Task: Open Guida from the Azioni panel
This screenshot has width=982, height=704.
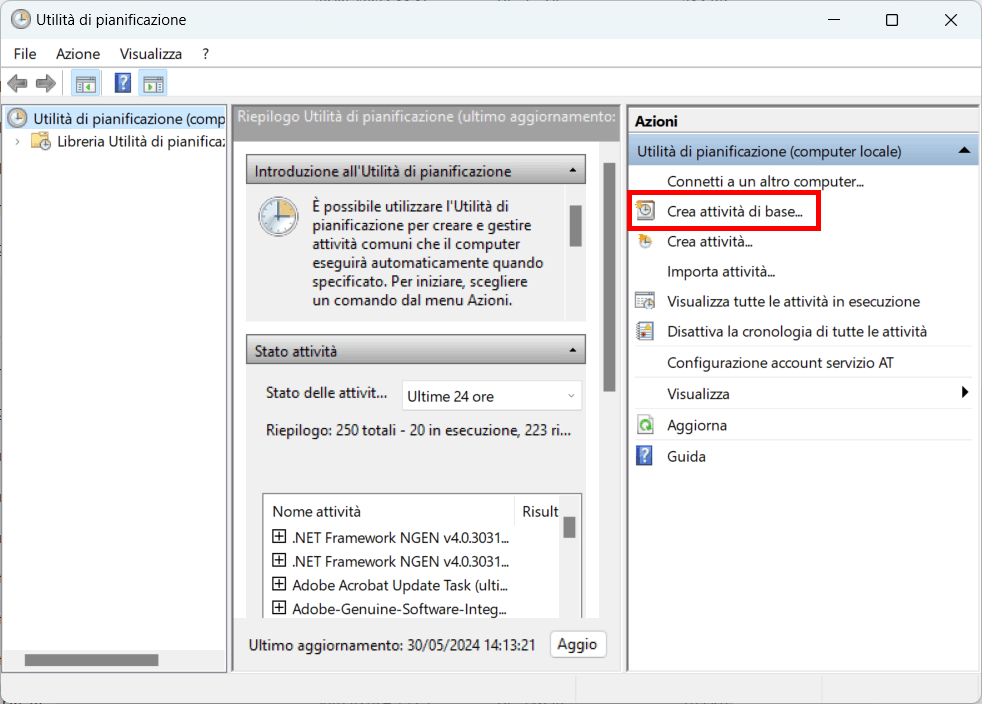Action: (686, 456)
